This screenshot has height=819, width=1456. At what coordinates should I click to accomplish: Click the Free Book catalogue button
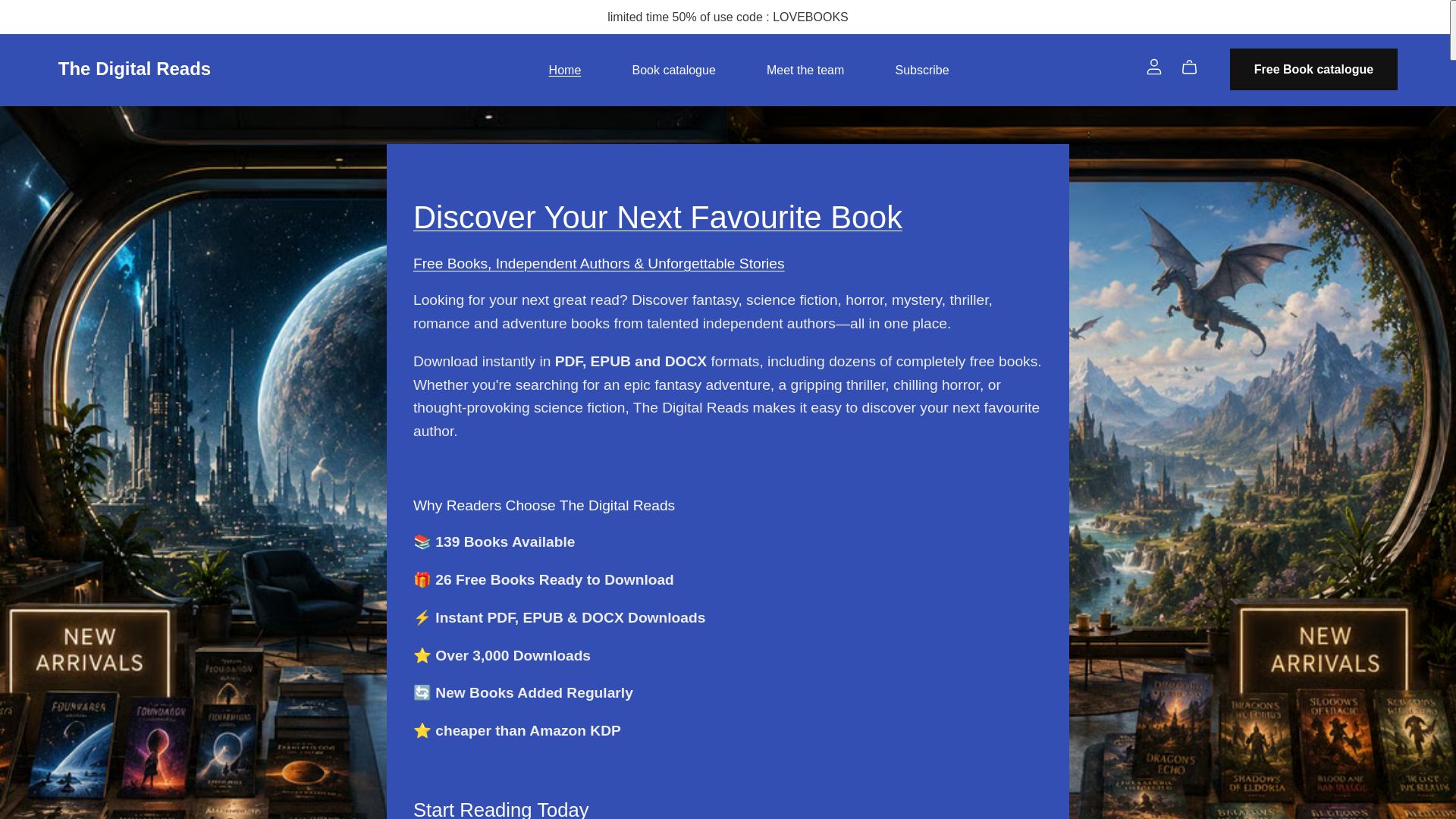(x=1313, y=70)
